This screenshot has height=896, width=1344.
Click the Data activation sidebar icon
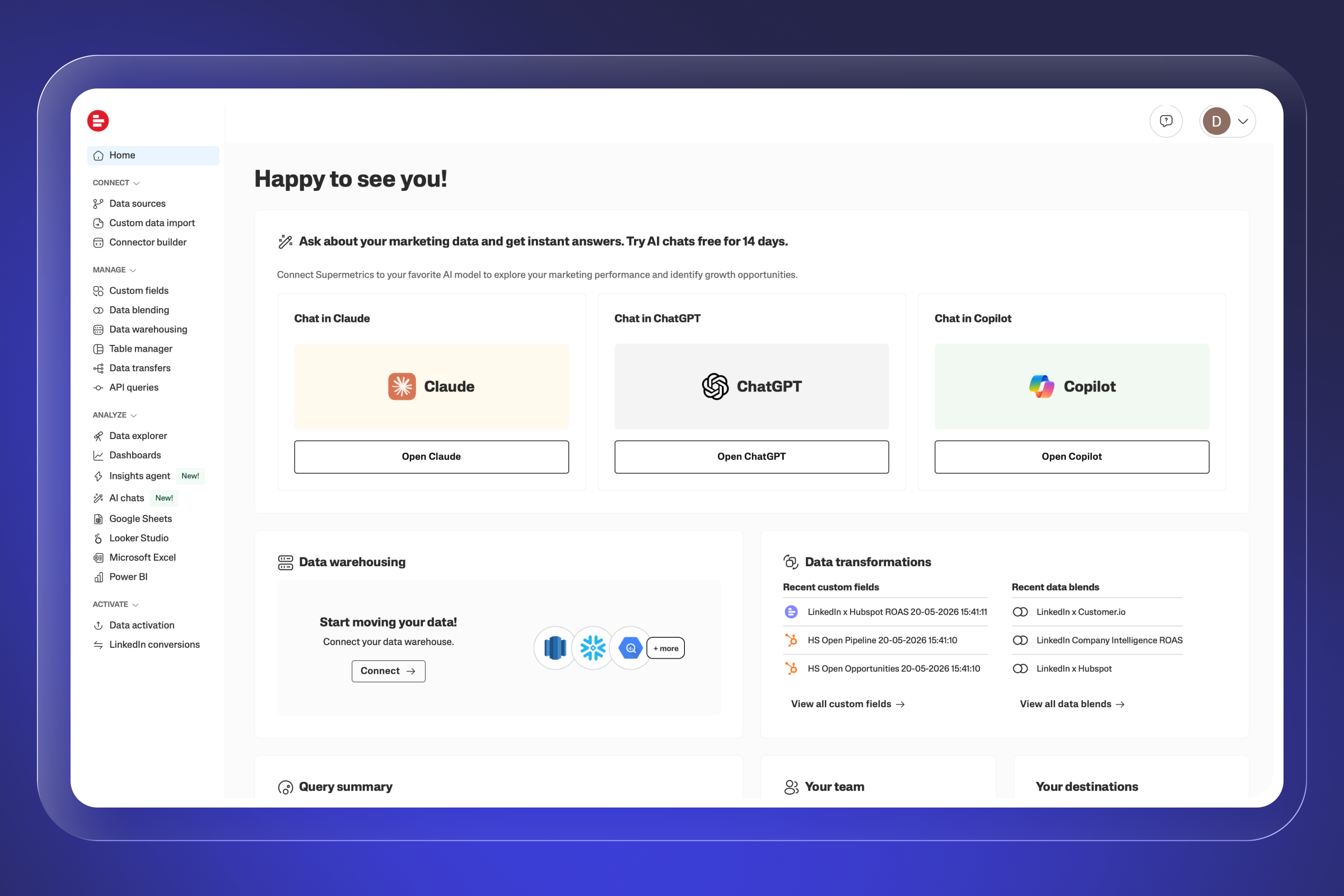click(x=99, y=626)
